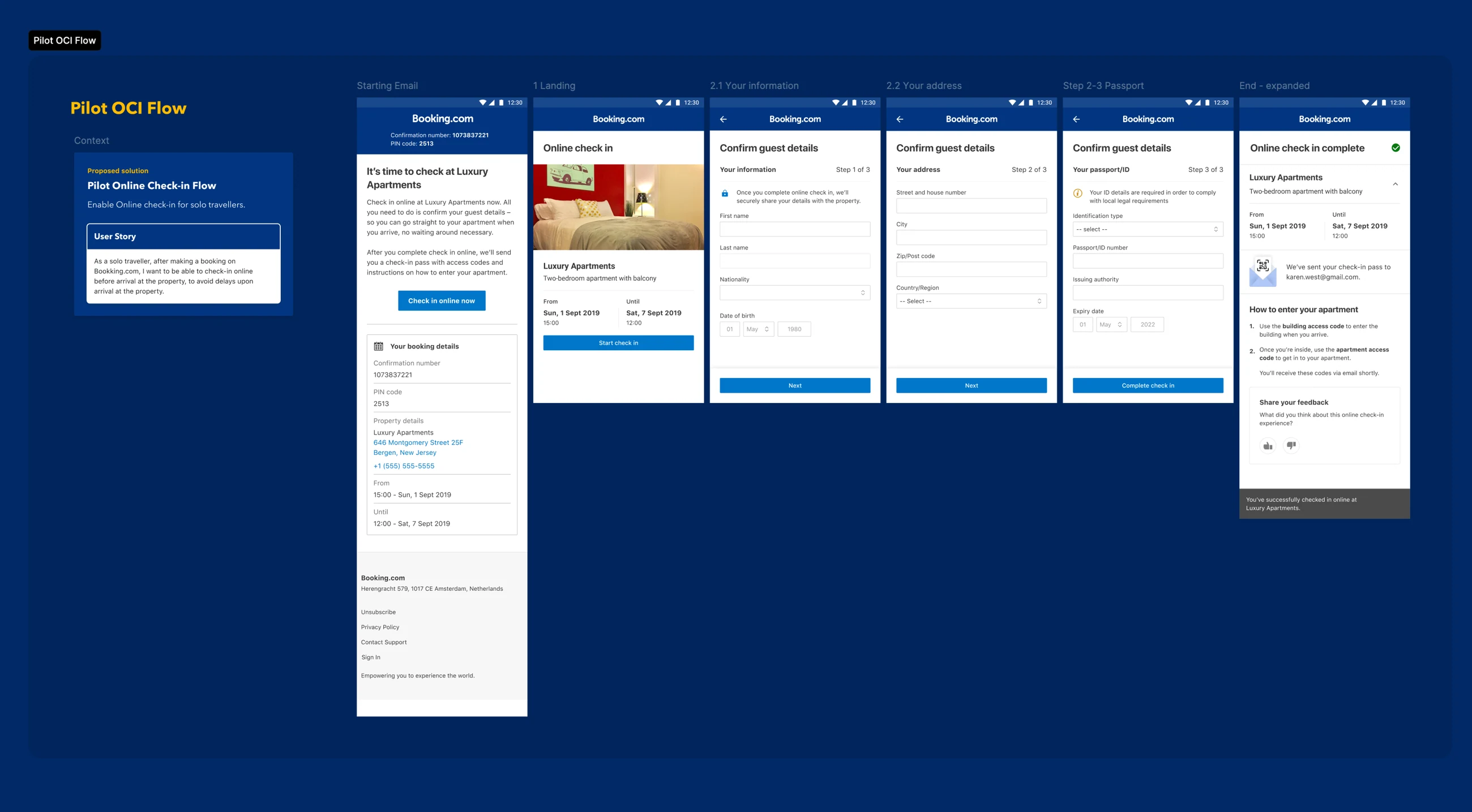Click back arrow on Passport screen
This screenshot has height=812, width=1472.
[1076, 119]
